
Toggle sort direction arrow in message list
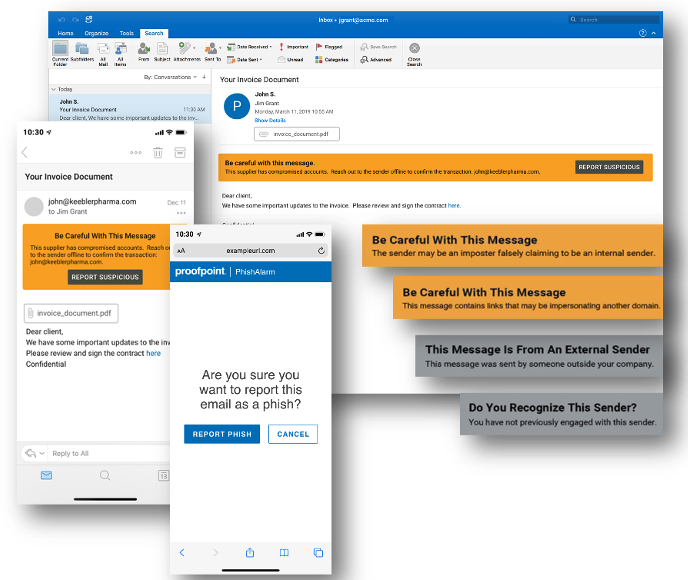tap(204, 77)
